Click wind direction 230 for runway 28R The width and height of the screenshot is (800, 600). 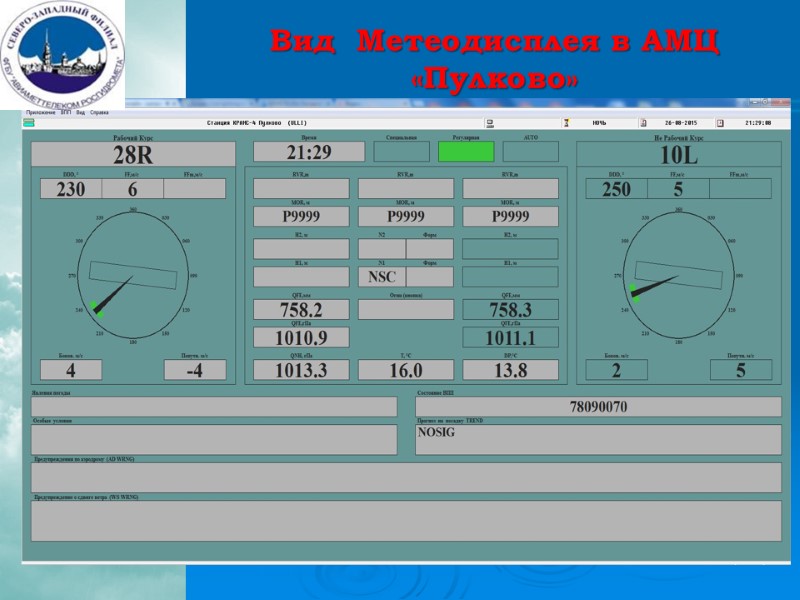71,189
